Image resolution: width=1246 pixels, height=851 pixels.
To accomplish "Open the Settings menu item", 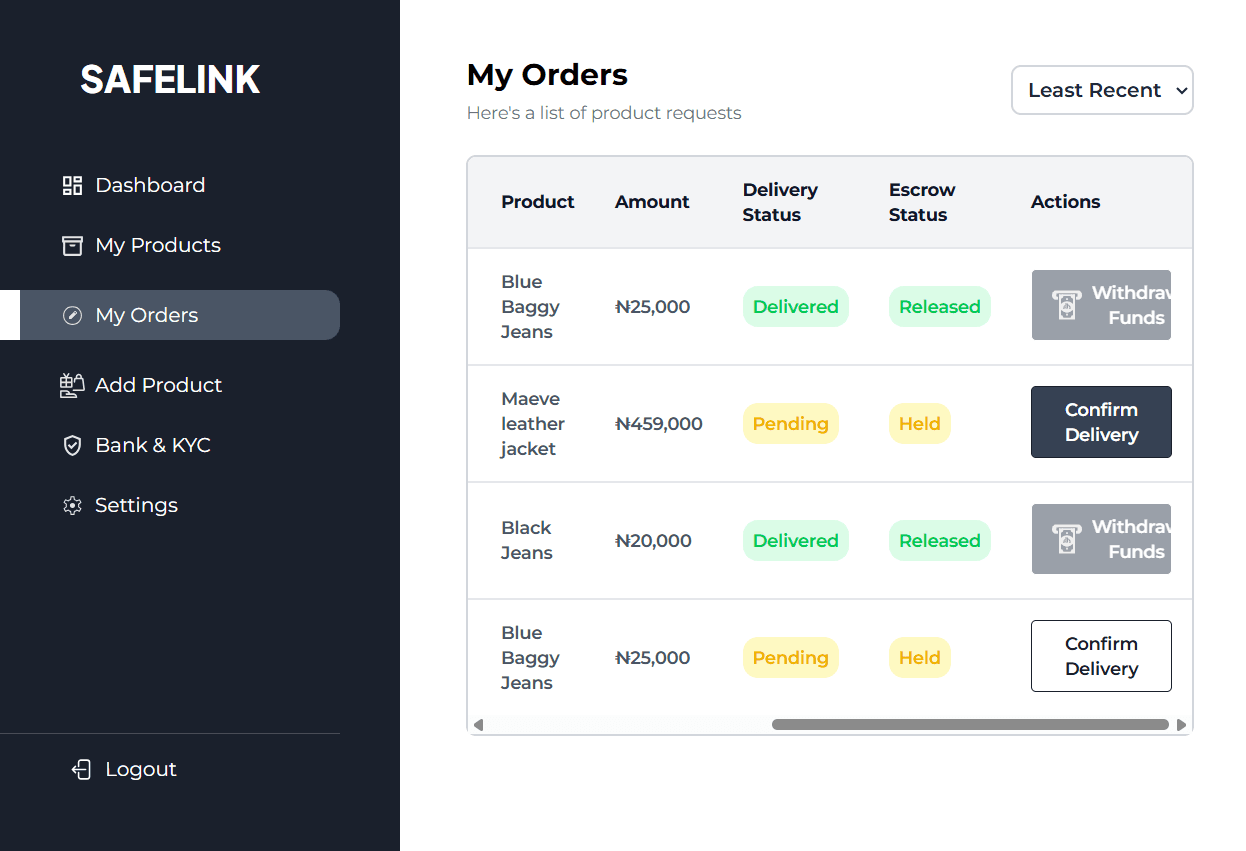I will [136, 505].
